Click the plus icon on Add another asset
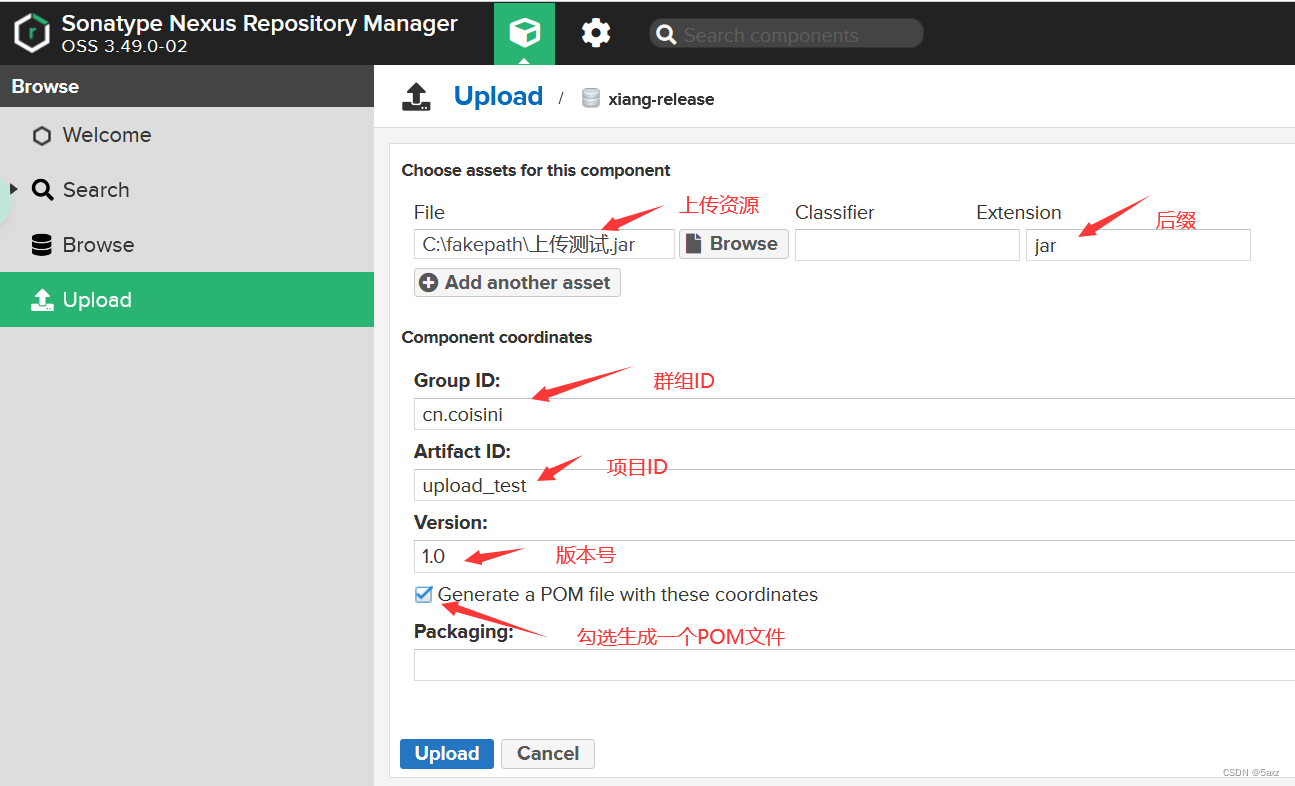 [429, 283]
